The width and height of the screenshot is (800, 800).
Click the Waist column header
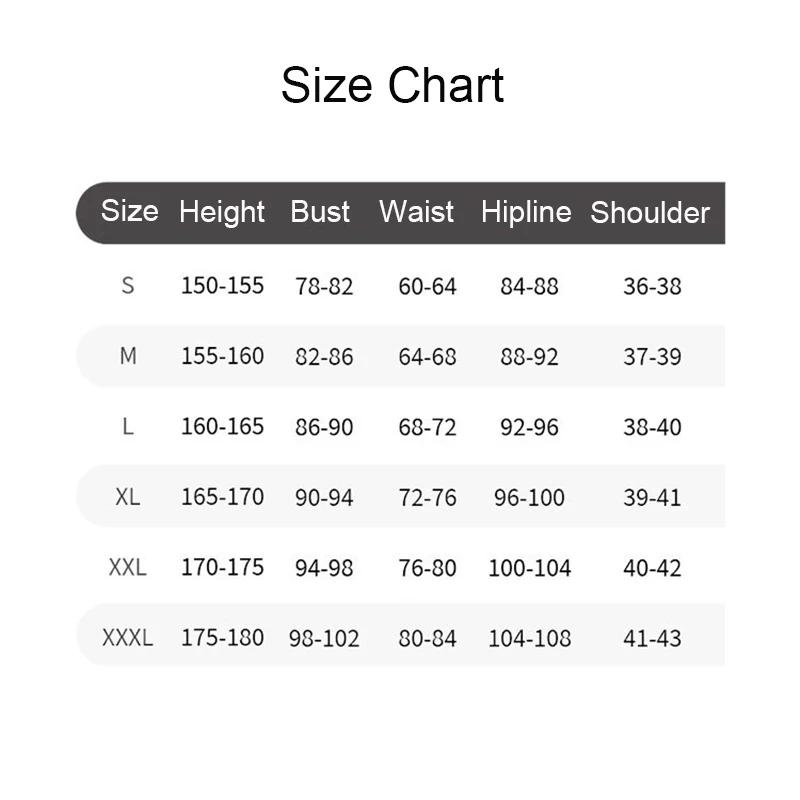tap(416, 212)
